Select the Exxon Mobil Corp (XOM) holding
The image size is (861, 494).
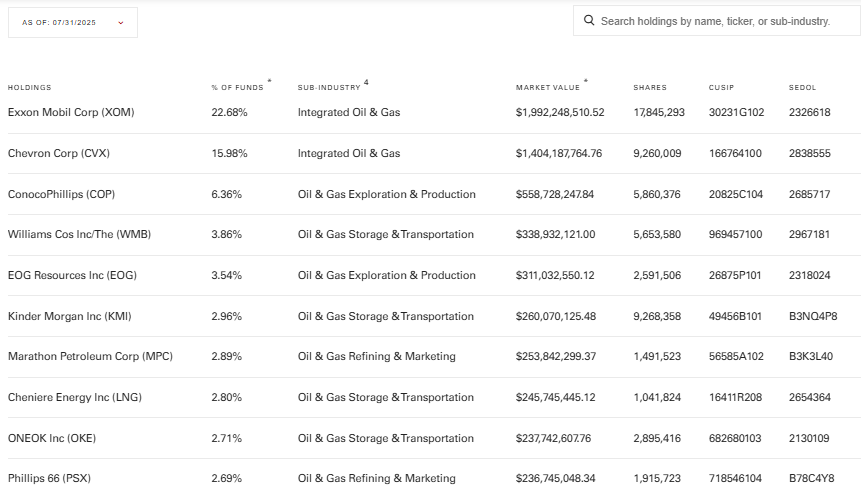tap(71, 112)
